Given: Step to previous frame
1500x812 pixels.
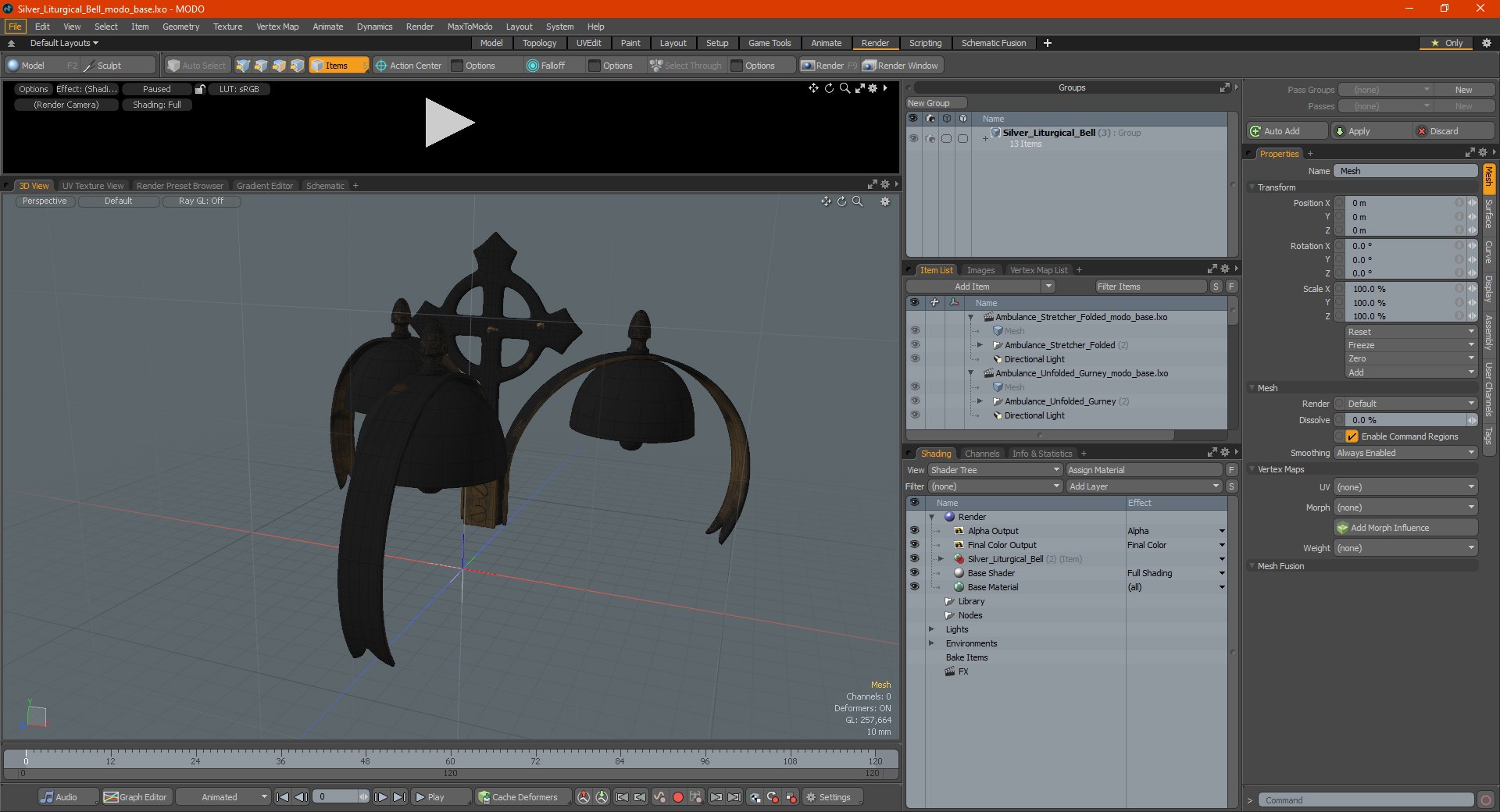Looking at the screenshot, I should pos(301,797).
